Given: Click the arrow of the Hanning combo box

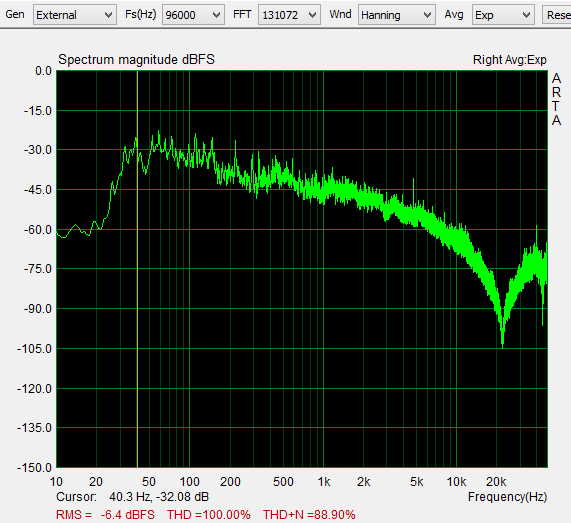Looking at the screenshot, I should 427,15.
